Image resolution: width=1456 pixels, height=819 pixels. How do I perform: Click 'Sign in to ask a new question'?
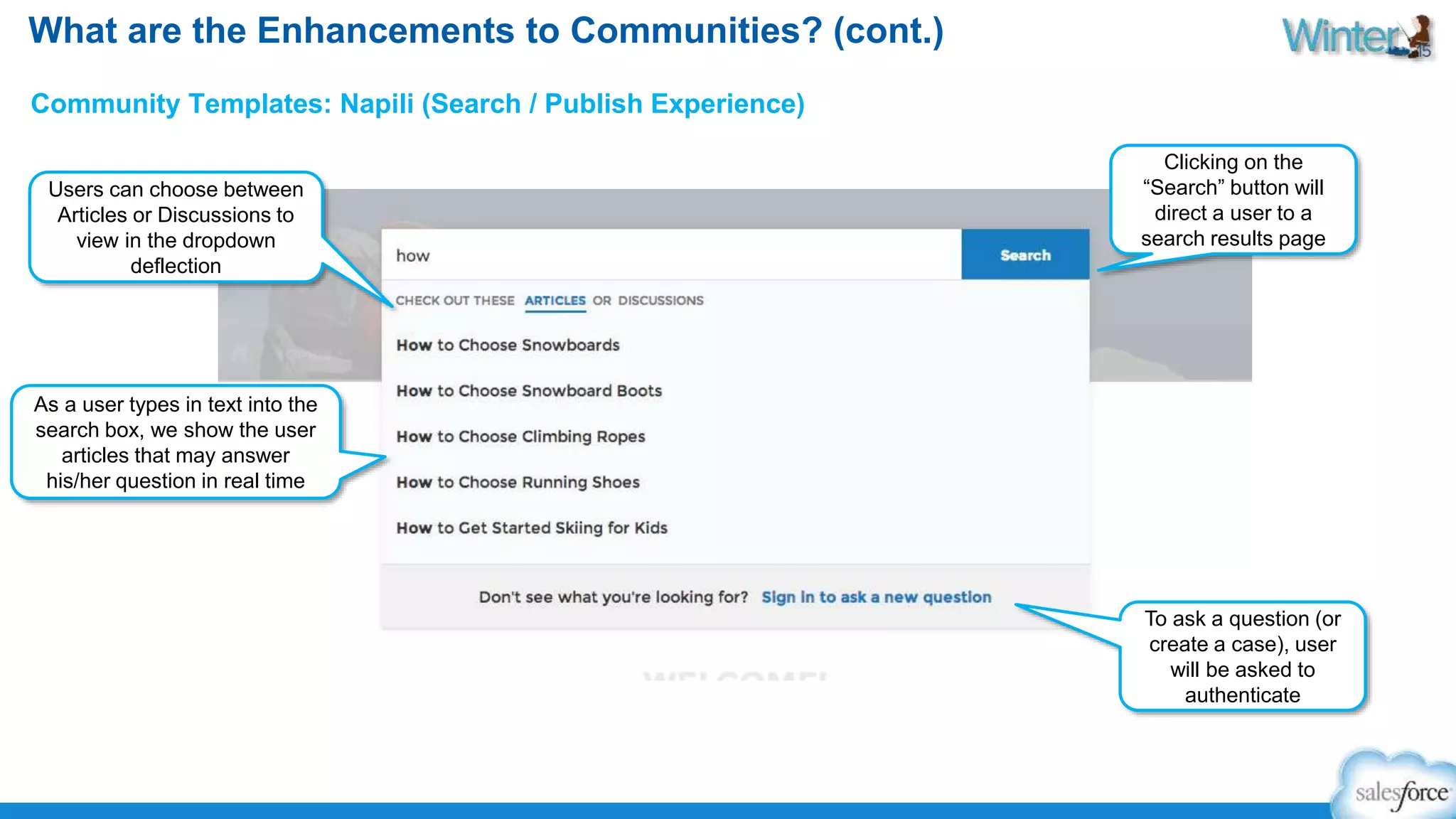[x=876, y=597]
